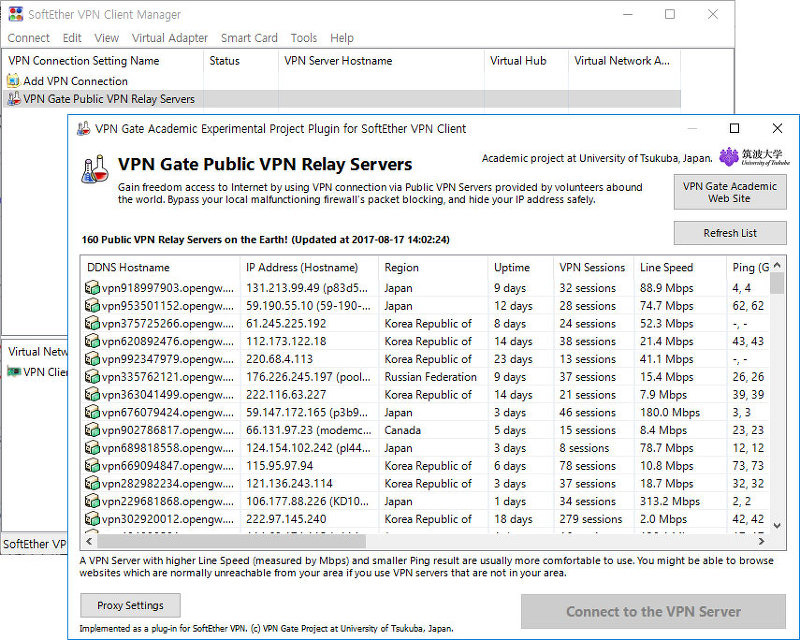The image size is (800, 640).
Task: Click server icon for vpn335762121
Action: (92, 377)
